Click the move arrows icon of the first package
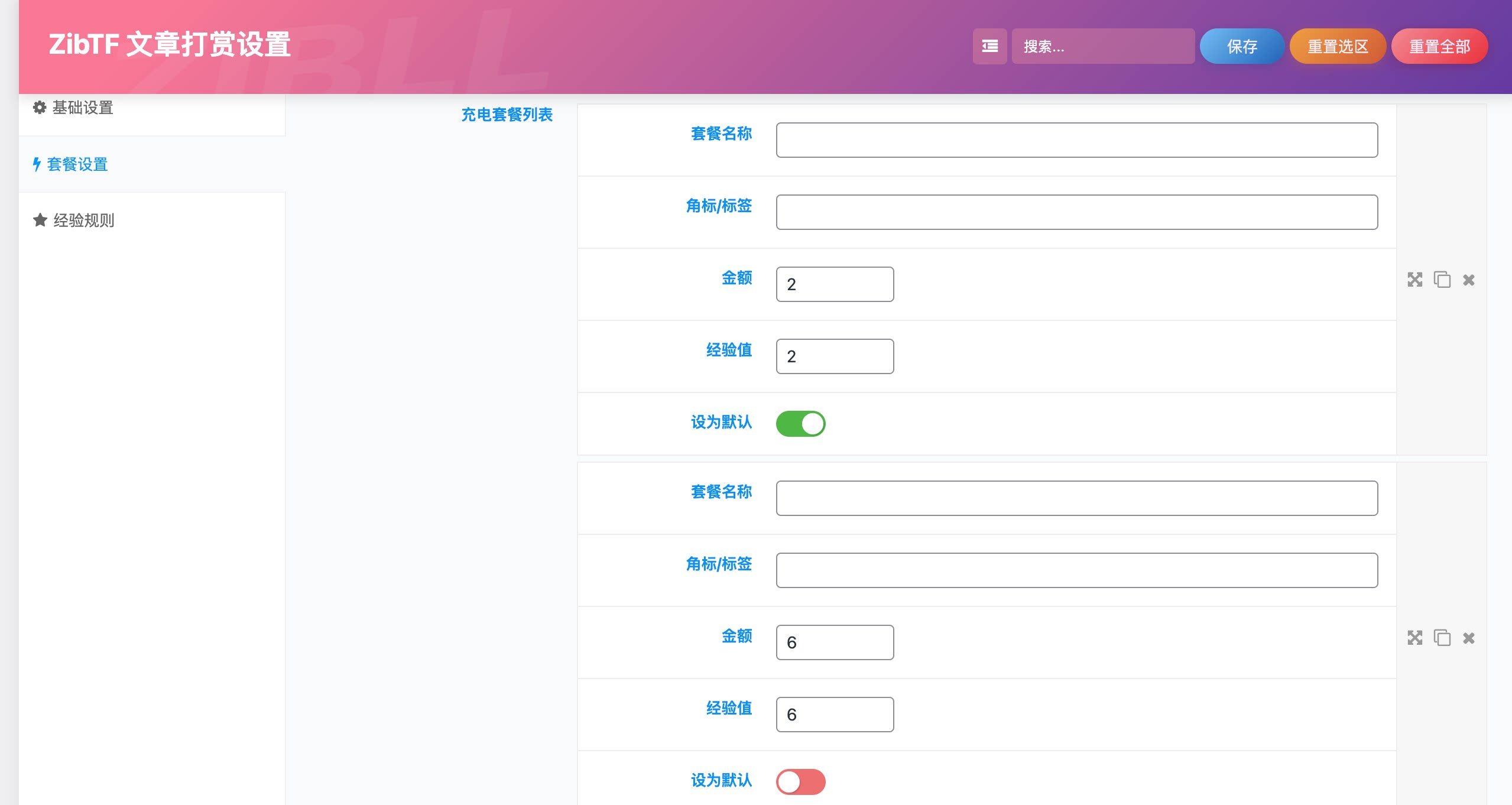Image resolution: width=1512 pixels, height=805 pixels. (x=1415, y=280)
